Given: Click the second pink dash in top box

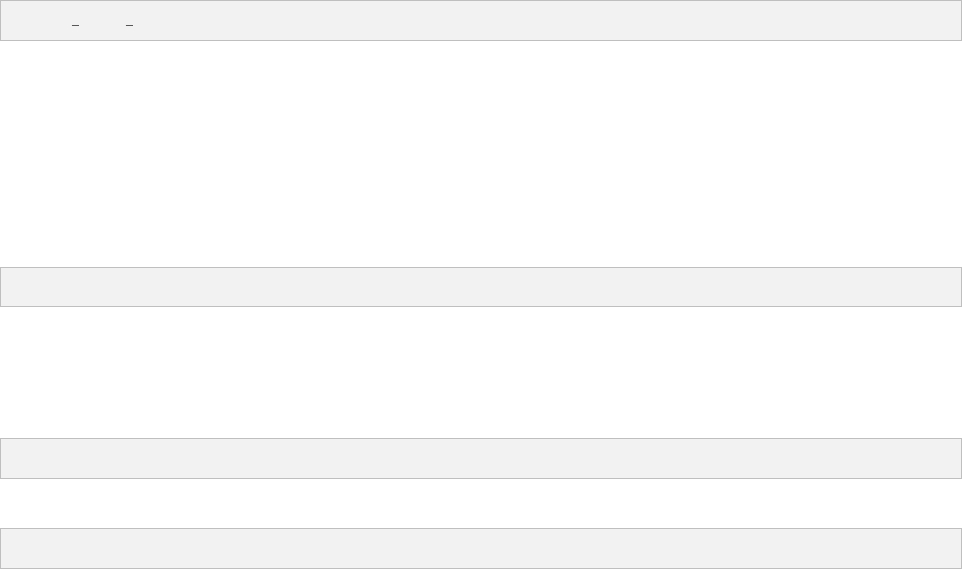Looking at the screenshot, I should (129, 26).
